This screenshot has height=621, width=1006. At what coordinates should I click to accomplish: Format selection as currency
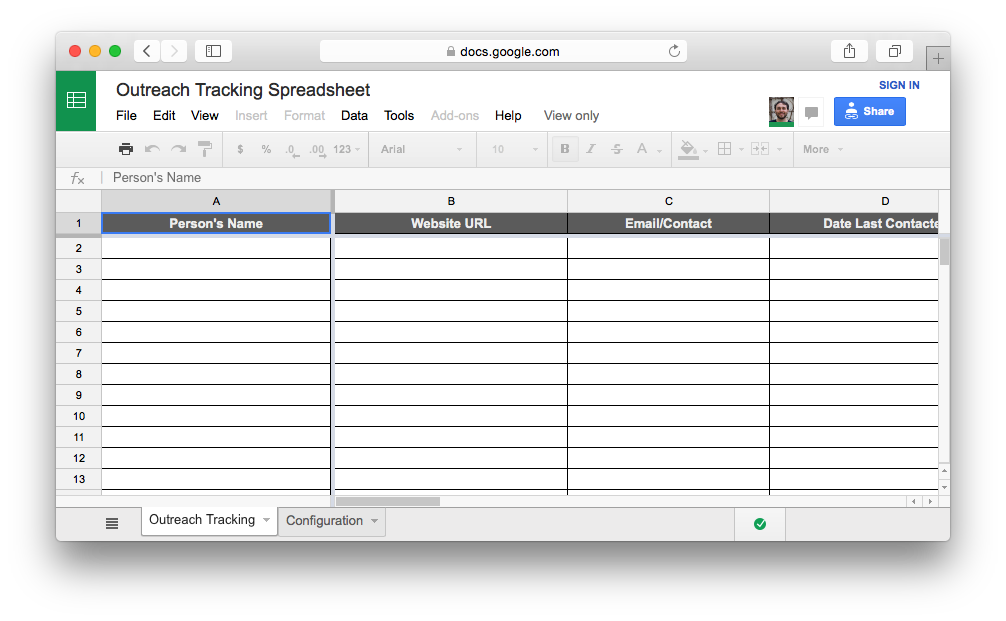[x=240, y=148]
